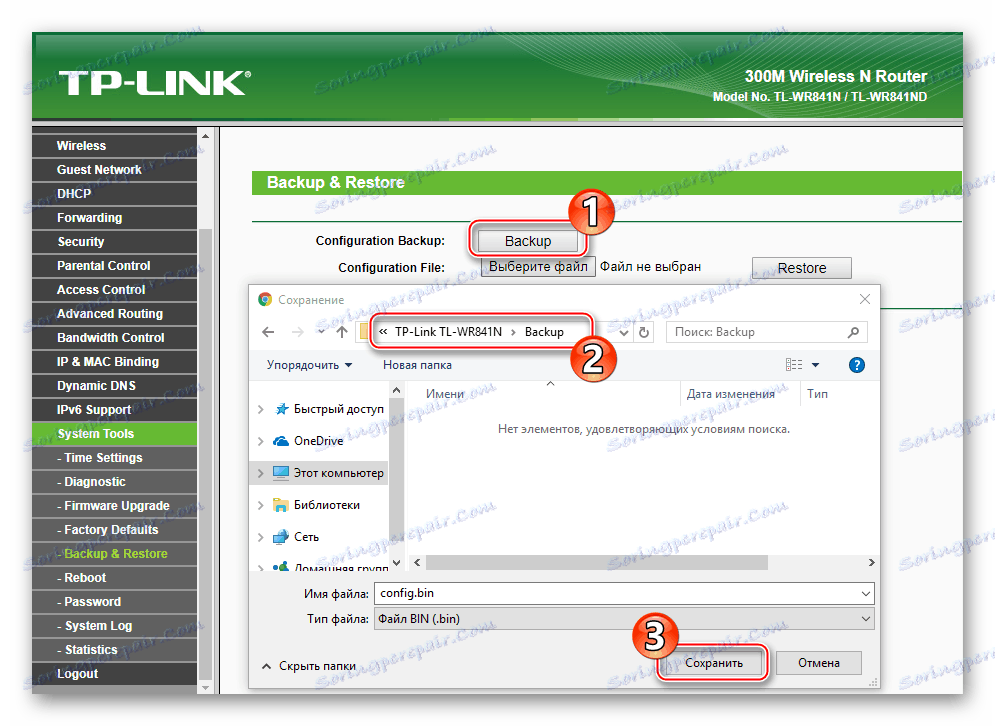Click Logout in router sidebar
The width and height of the screenshot is (995, 726).
pyautogui.click(x=115, y=674)
